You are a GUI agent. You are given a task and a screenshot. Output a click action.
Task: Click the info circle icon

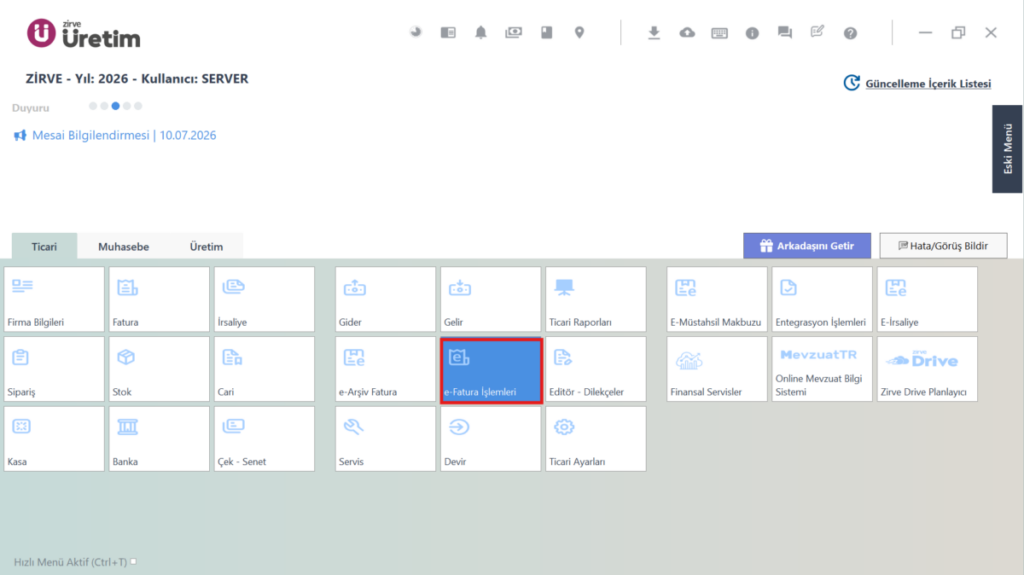click(x=752, y=33)
